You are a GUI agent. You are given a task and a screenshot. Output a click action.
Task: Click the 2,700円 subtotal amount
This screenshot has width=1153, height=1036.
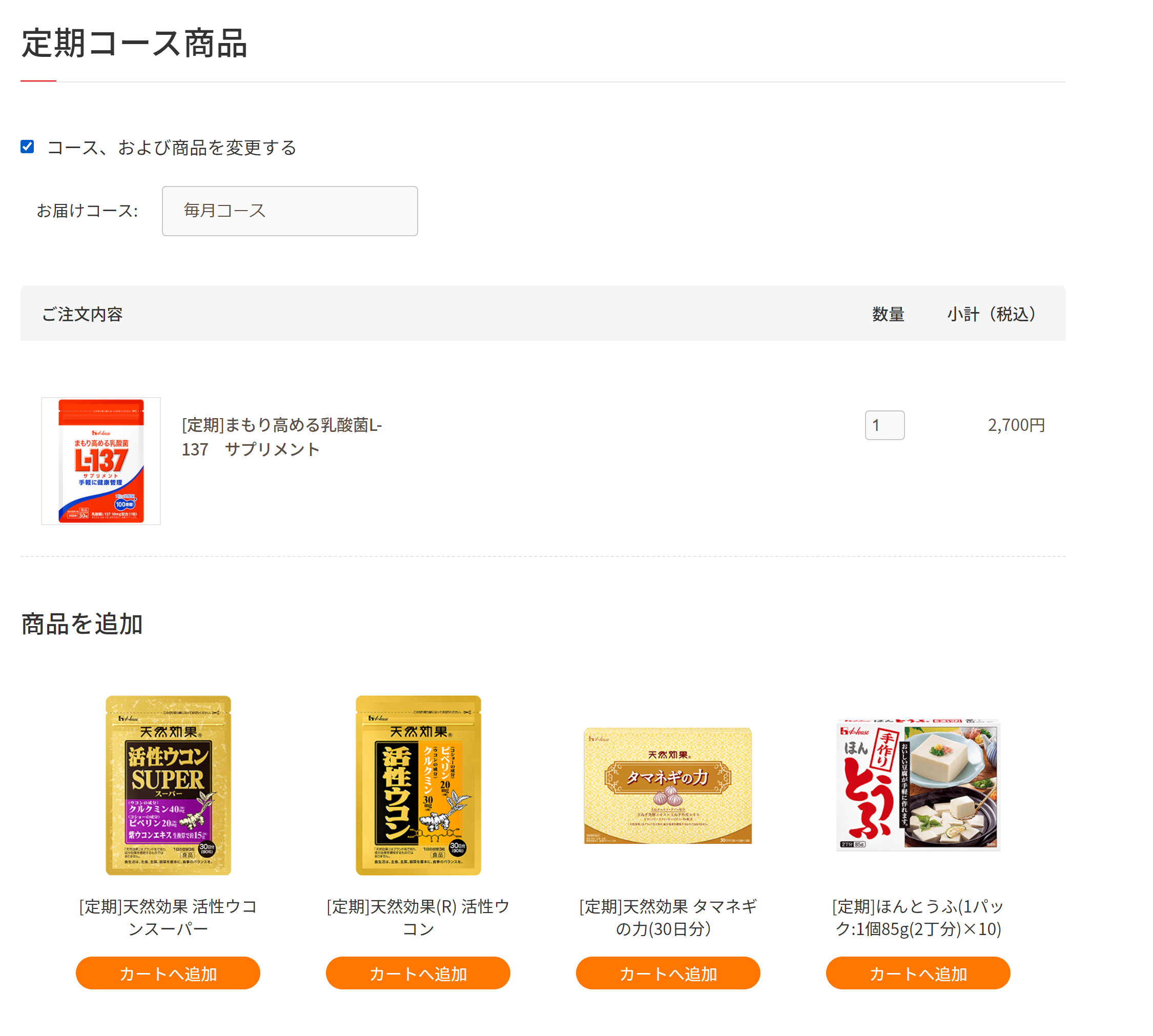[x=1016, y=425]
